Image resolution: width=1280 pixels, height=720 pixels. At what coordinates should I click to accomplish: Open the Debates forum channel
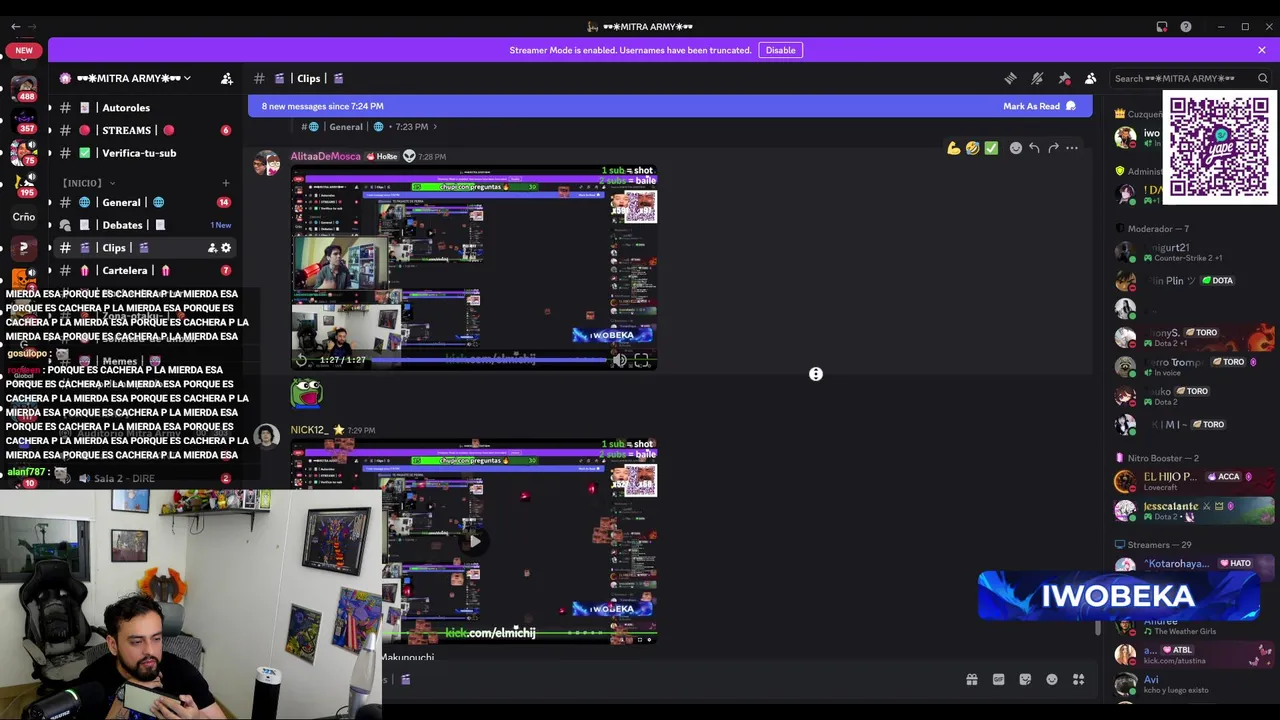point(145,225)
